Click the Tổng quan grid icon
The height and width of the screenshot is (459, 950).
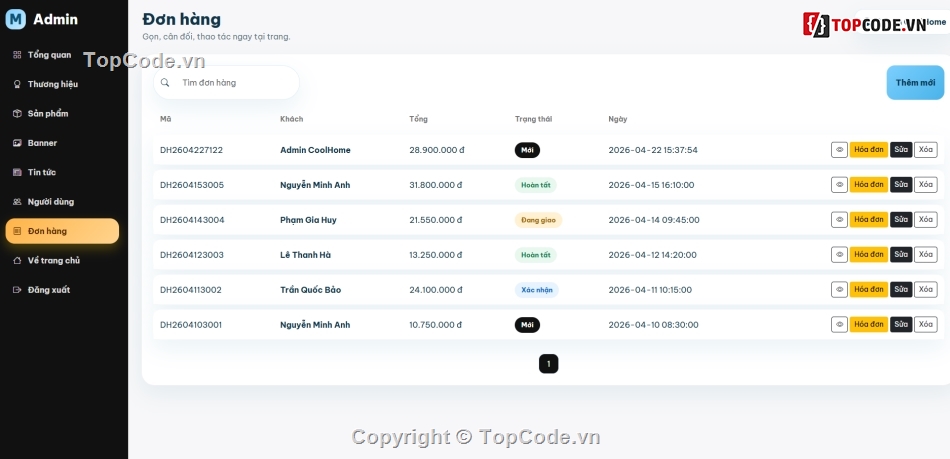click(x=17, y=55)
